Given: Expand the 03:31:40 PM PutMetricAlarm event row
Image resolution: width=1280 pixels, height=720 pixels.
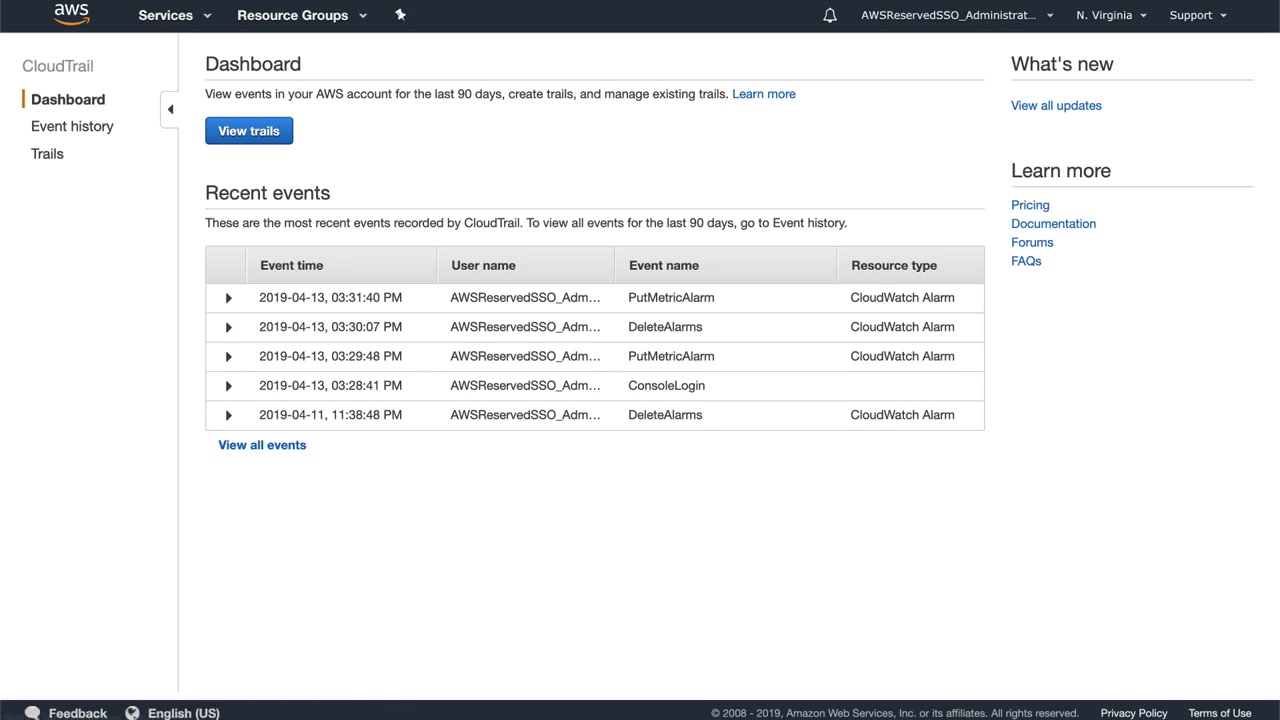Looking at the screenshot, I should [228, 298].
